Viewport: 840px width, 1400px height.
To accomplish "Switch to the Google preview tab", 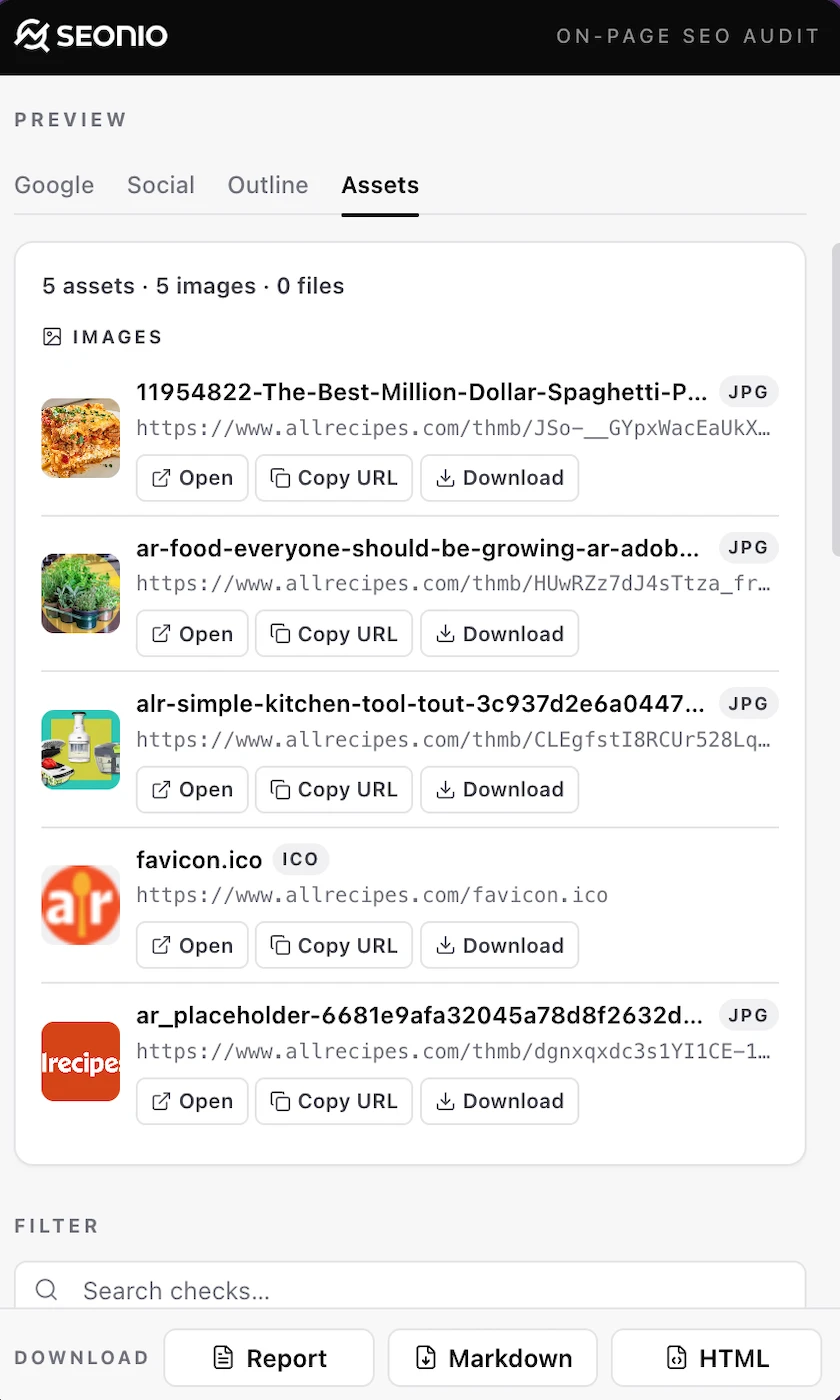I will [x=54, y=185].
